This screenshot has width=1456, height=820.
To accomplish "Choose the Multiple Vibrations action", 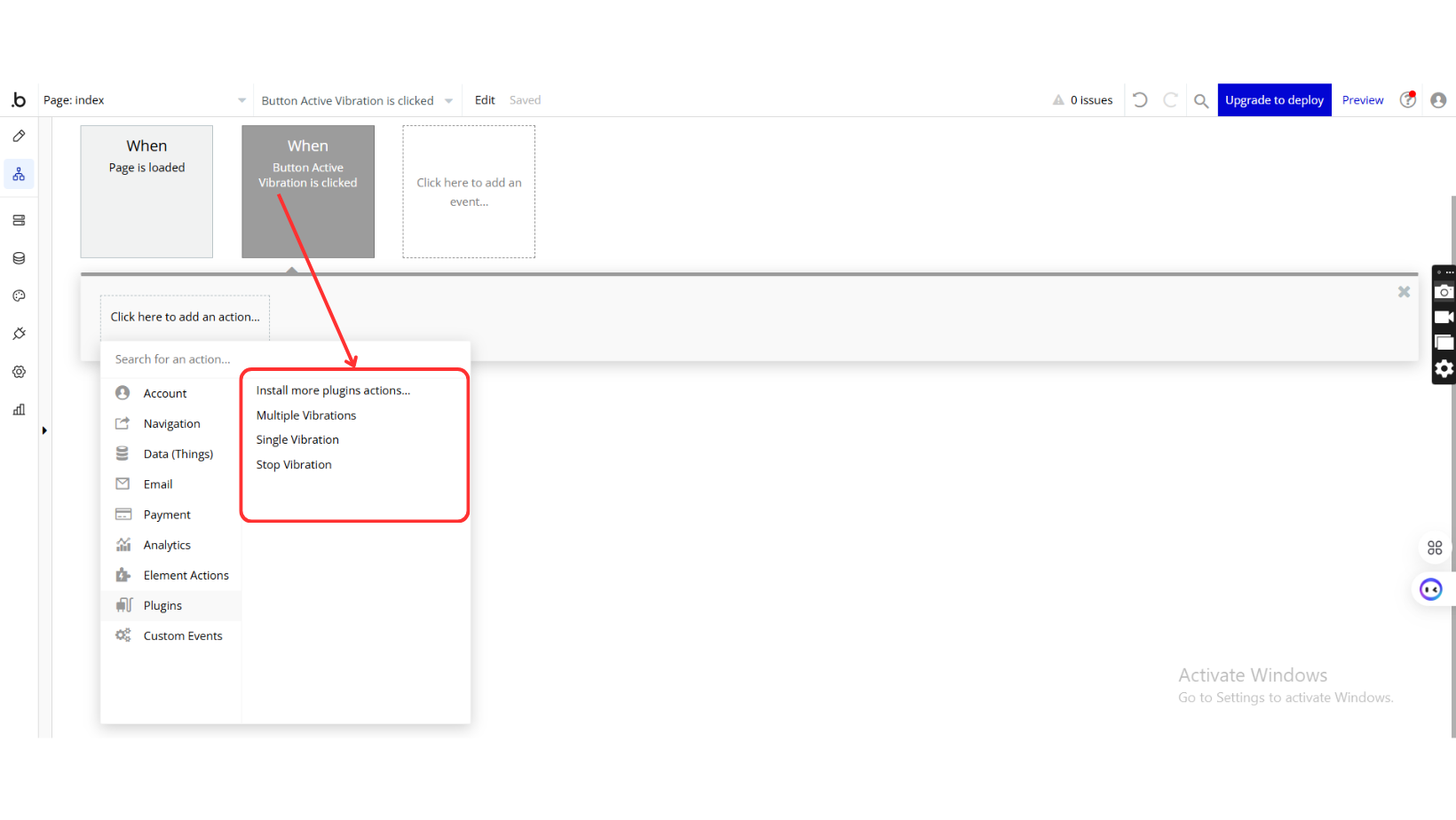I will pos(306,415).
